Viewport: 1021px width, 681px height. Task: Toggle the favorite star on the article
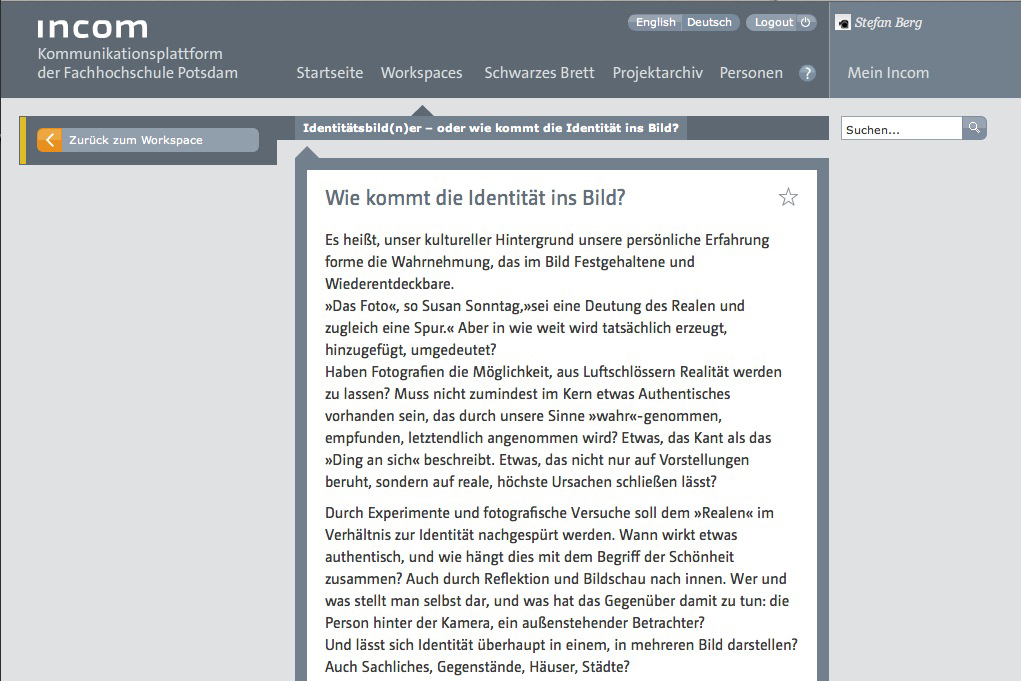pyautogui.click(x=788, y=197)
